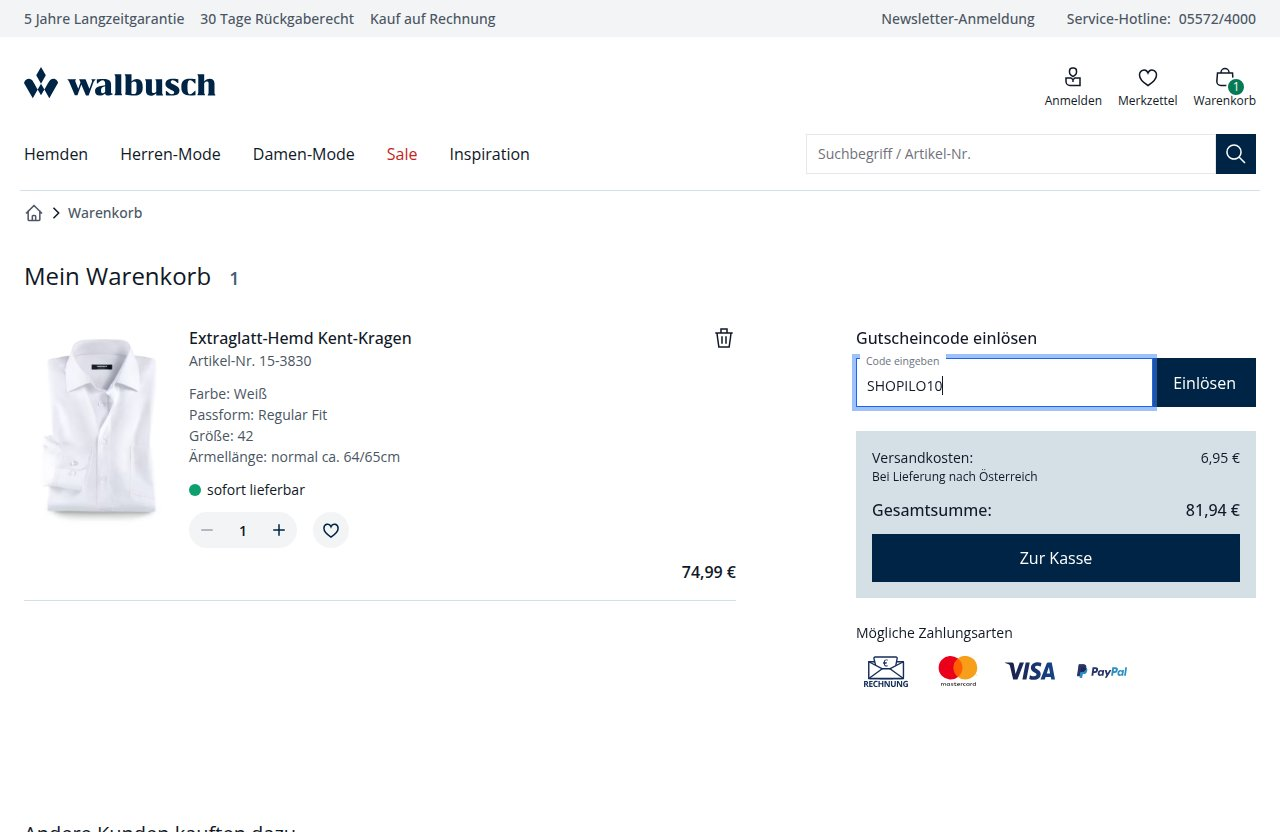This screenshot has height=832, width=1280.
Task: Click 30 Tage Rückgaberecht link
Action: tap(277, 19)
